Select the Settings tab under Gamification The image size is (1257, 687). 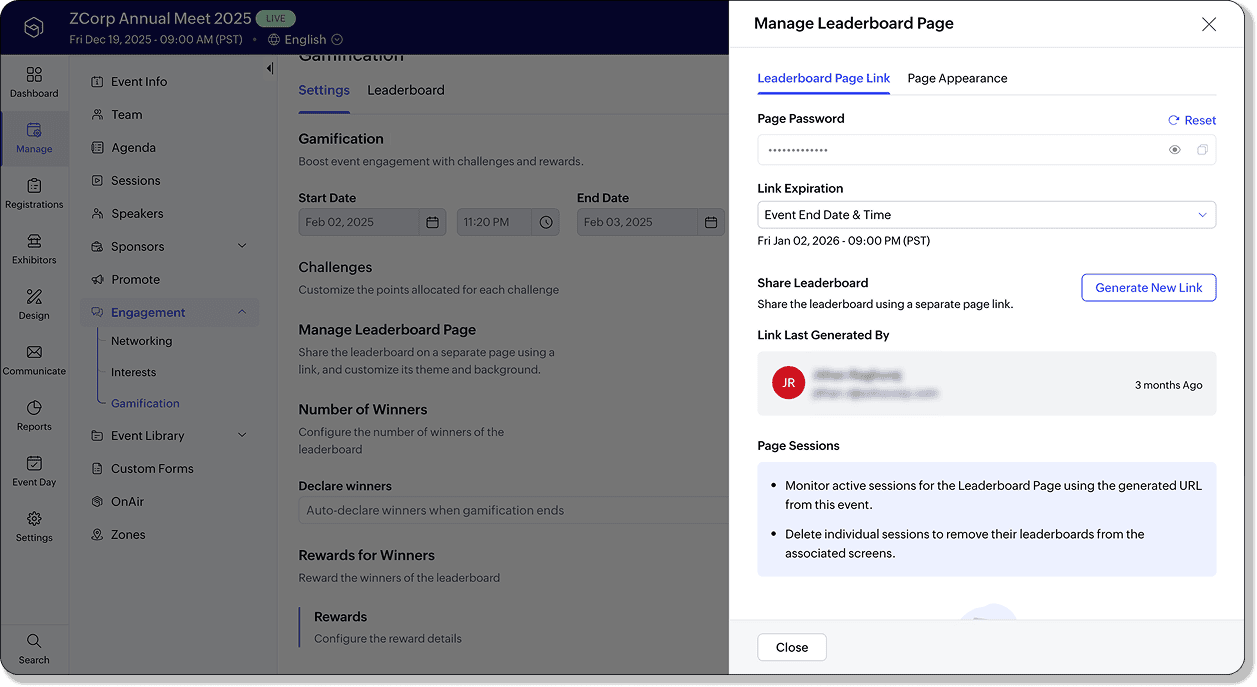pos(324,90)
